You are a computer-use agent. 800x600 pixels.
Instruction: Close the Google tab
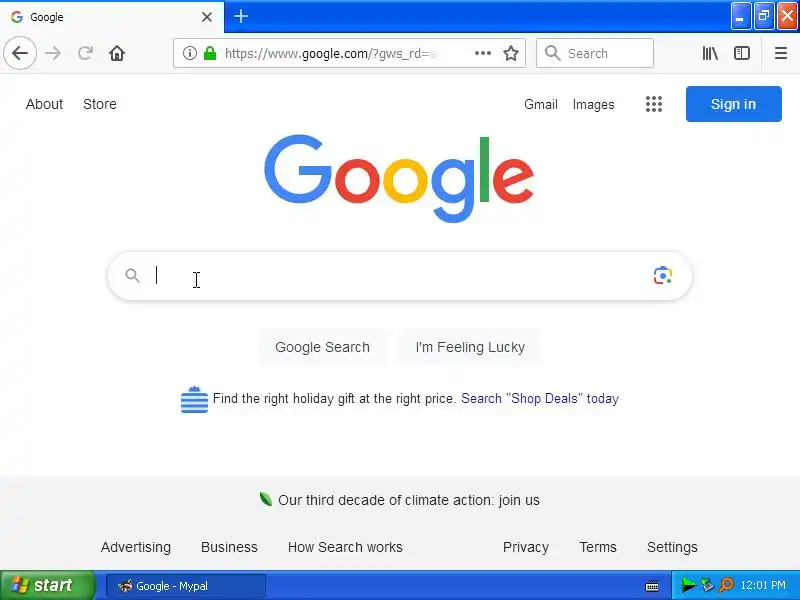[x=207, y=17]
